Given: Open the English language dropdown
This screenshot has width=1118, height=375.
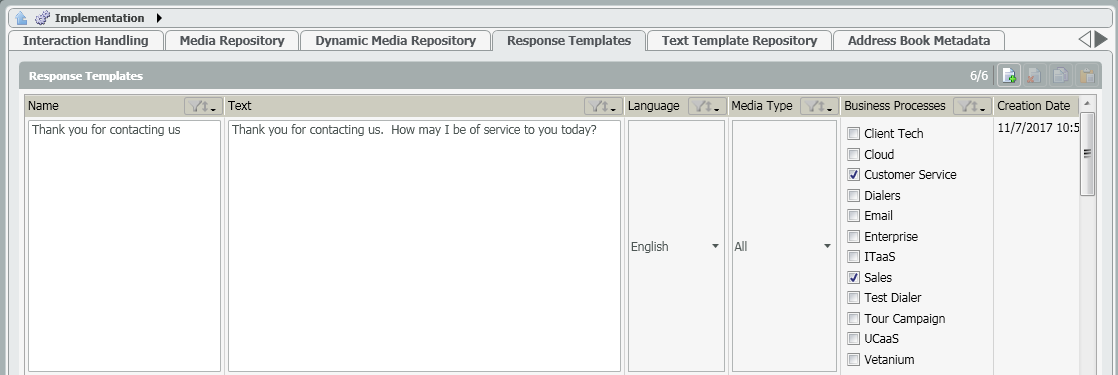Looking at the screenshot, I should [x=676, y=246].
